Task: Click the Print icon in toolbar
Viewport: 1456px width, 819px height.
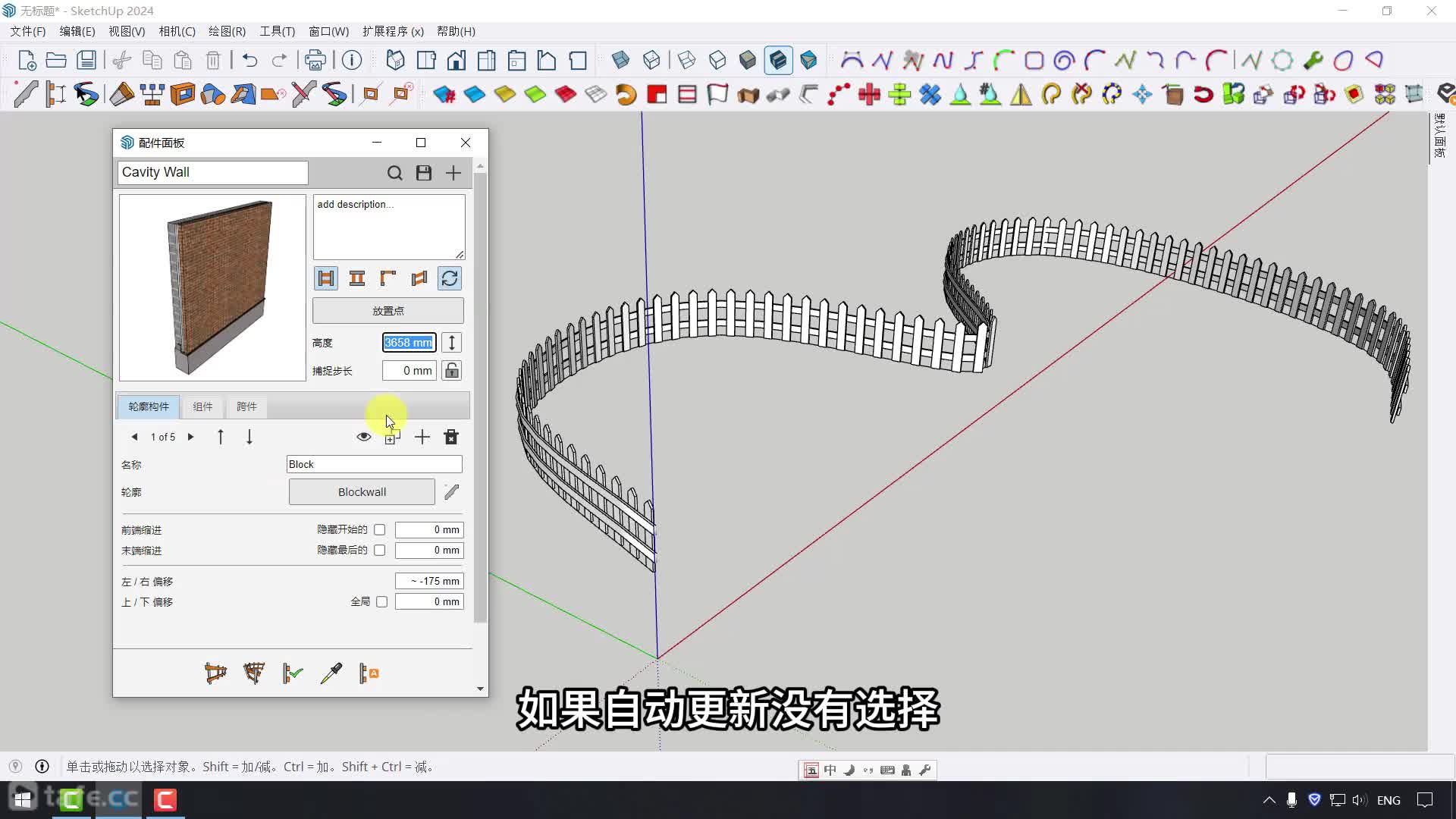Action: pyautogui.click(x=315, y=60)
